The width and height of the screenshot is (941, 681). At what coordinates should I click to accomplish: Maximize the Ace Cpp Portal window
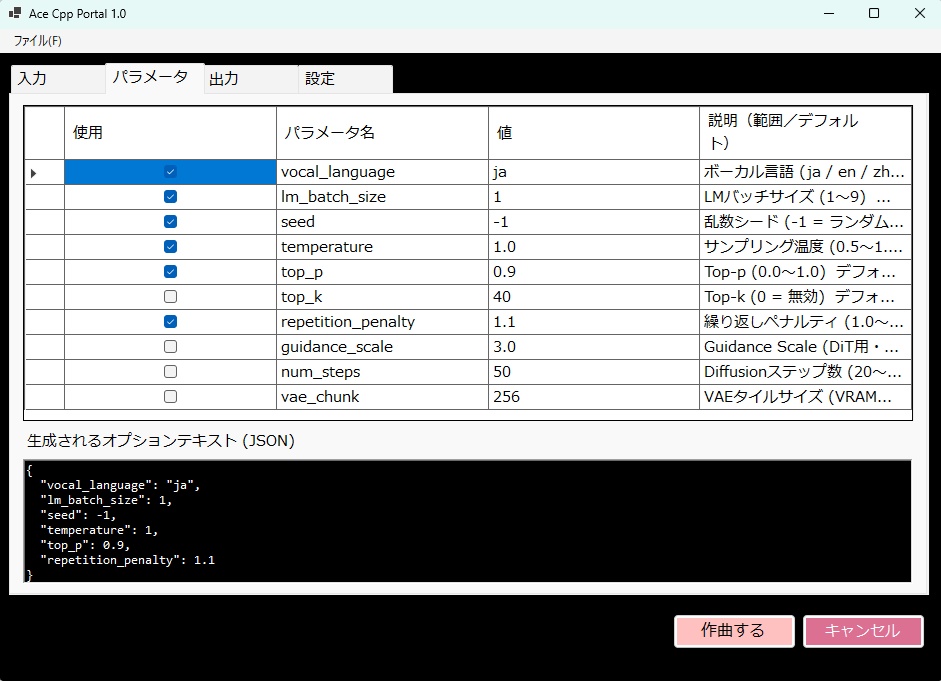point(874,13)
